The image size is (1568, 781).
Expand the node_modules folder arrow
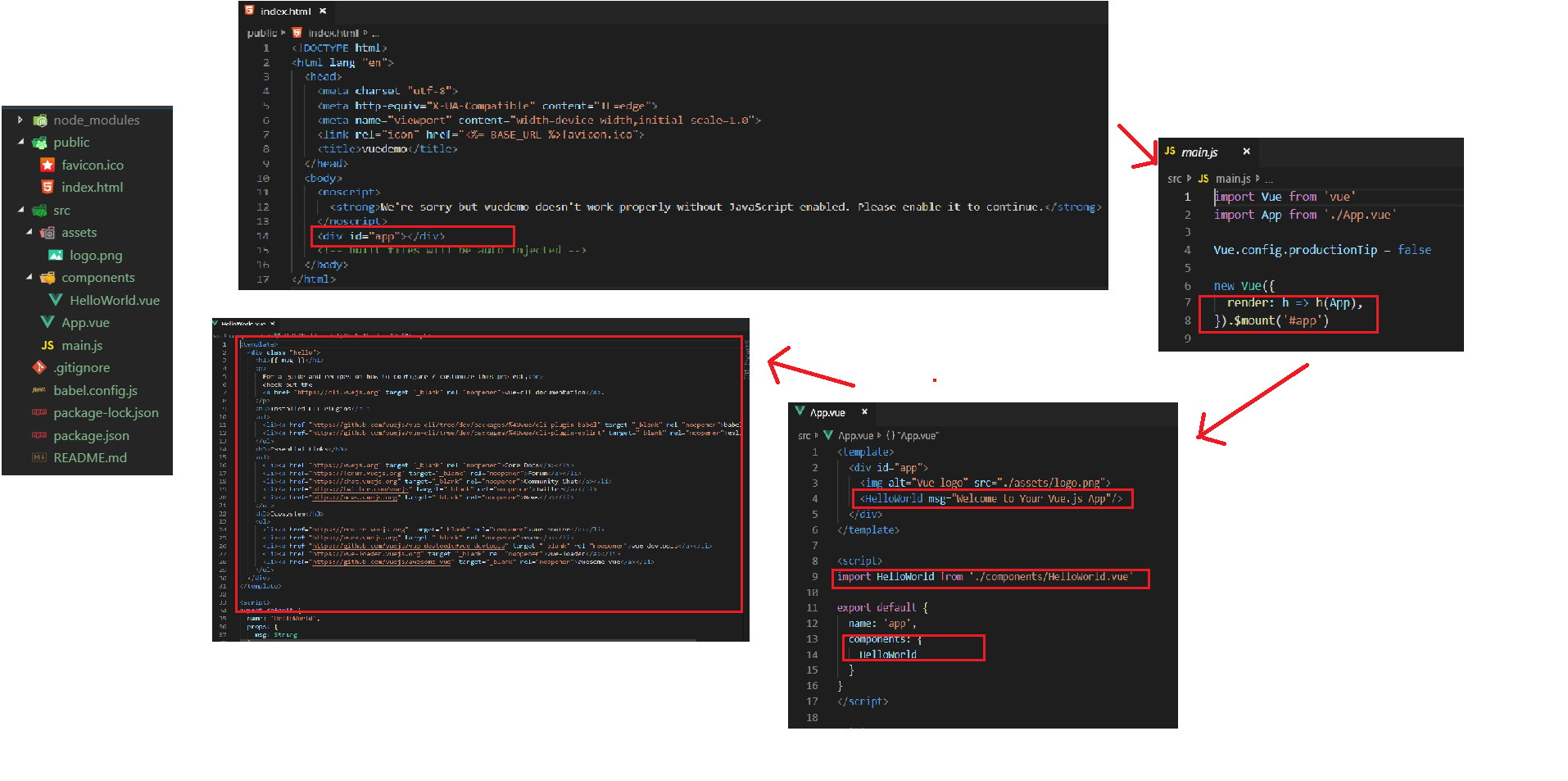tap(20, 120)
